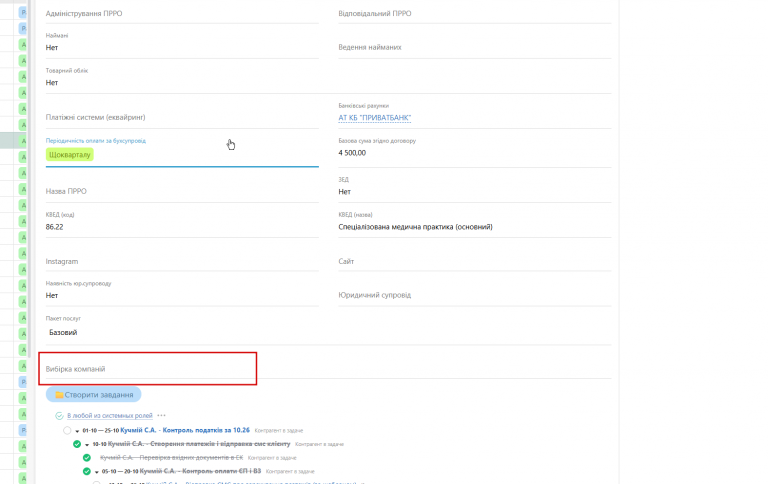Image resolution: width=768 pixels, height=484 pixels.
Task: Open the Кучмій С.А. - Контроль податків за 10.26 task
Action: (185, 430)
